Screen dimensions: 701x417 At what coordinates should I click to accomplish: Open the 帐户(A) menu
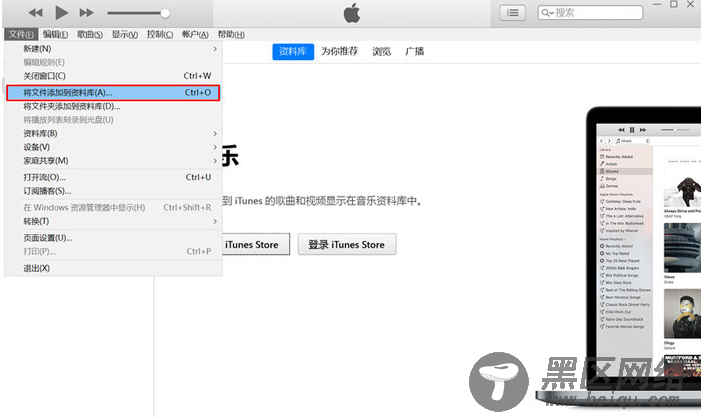tap(195, 34)
